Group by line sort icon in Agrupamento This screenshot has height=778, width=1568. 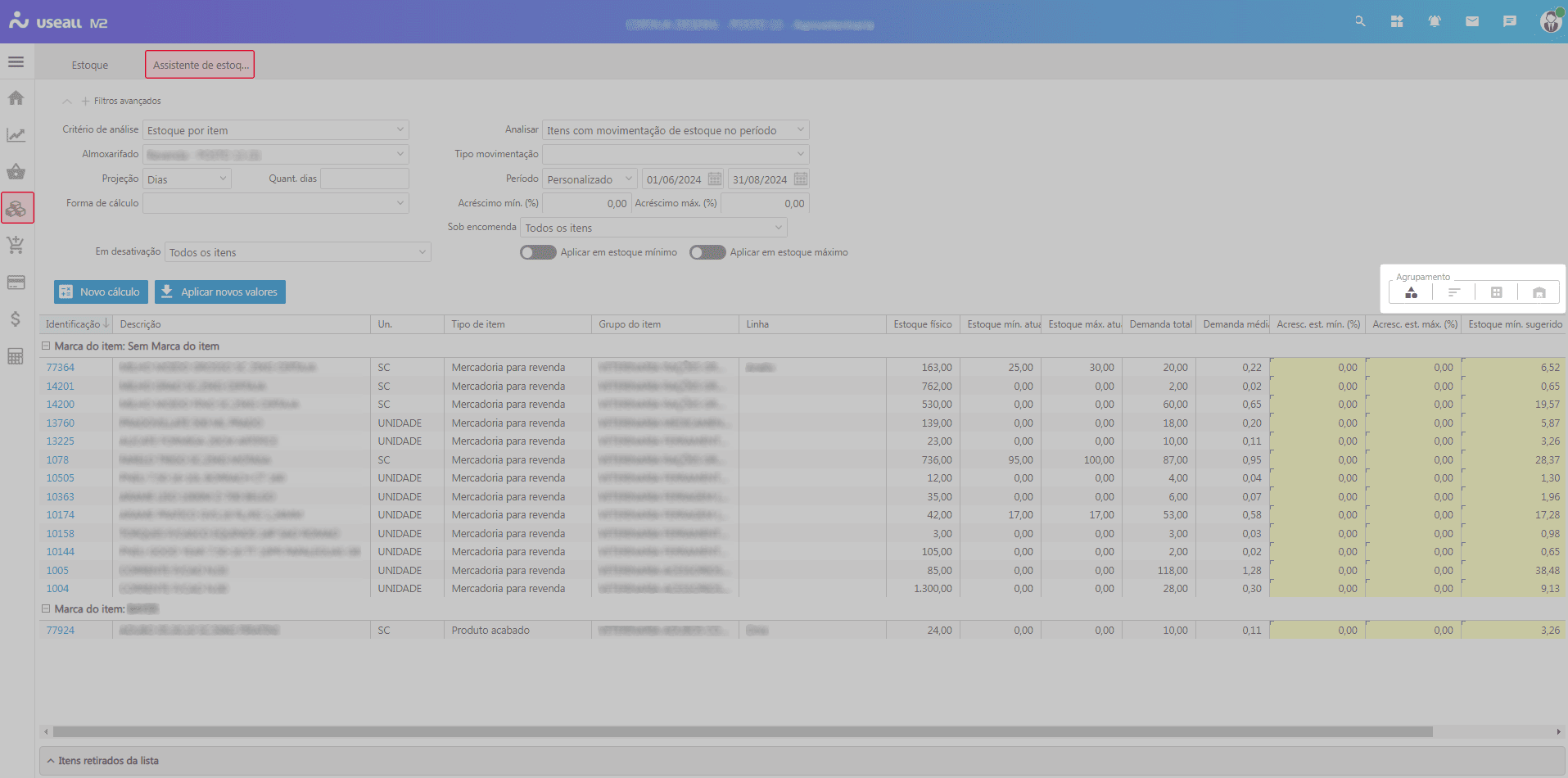(1454, 292)
